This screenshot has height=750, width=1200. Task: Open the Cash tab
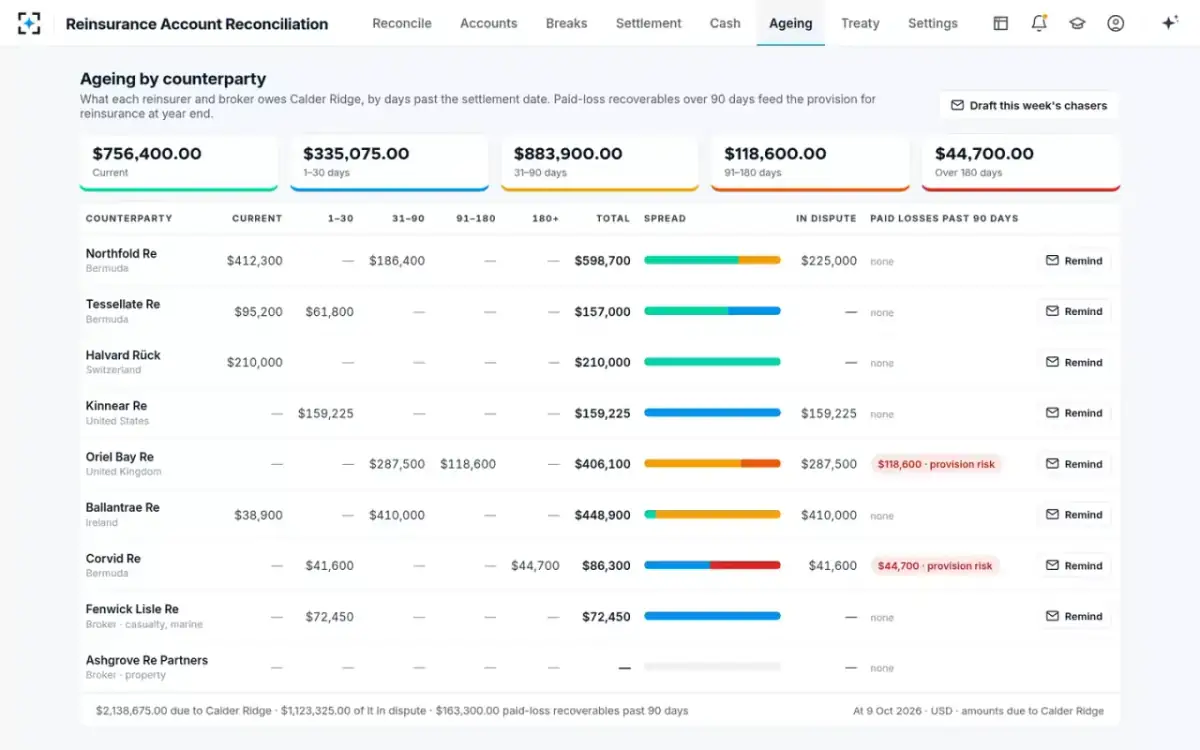tap(725, 23)
